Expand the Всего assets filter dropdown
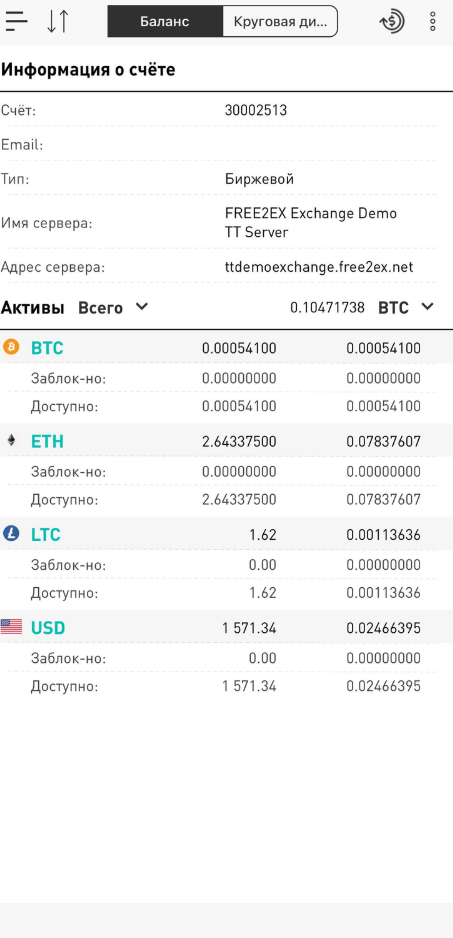453x938 pixels. click(113, 308)
